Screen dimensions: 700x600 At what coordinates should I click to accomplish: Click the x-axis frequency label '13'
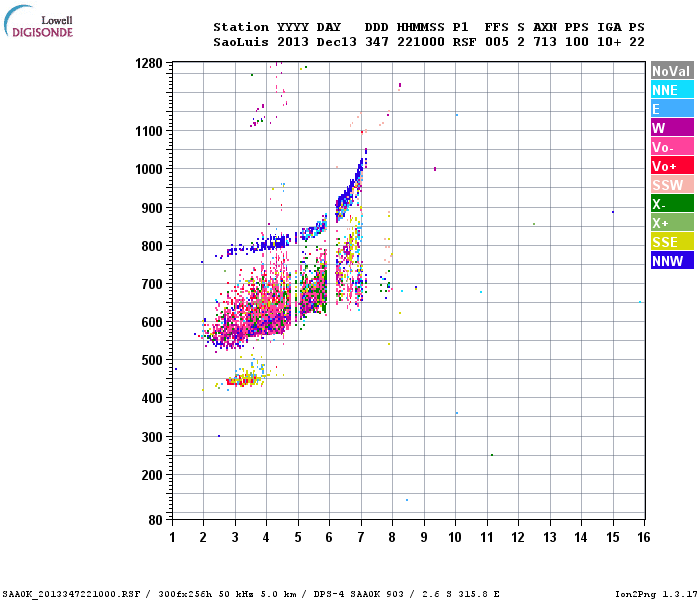coord(550,537)
